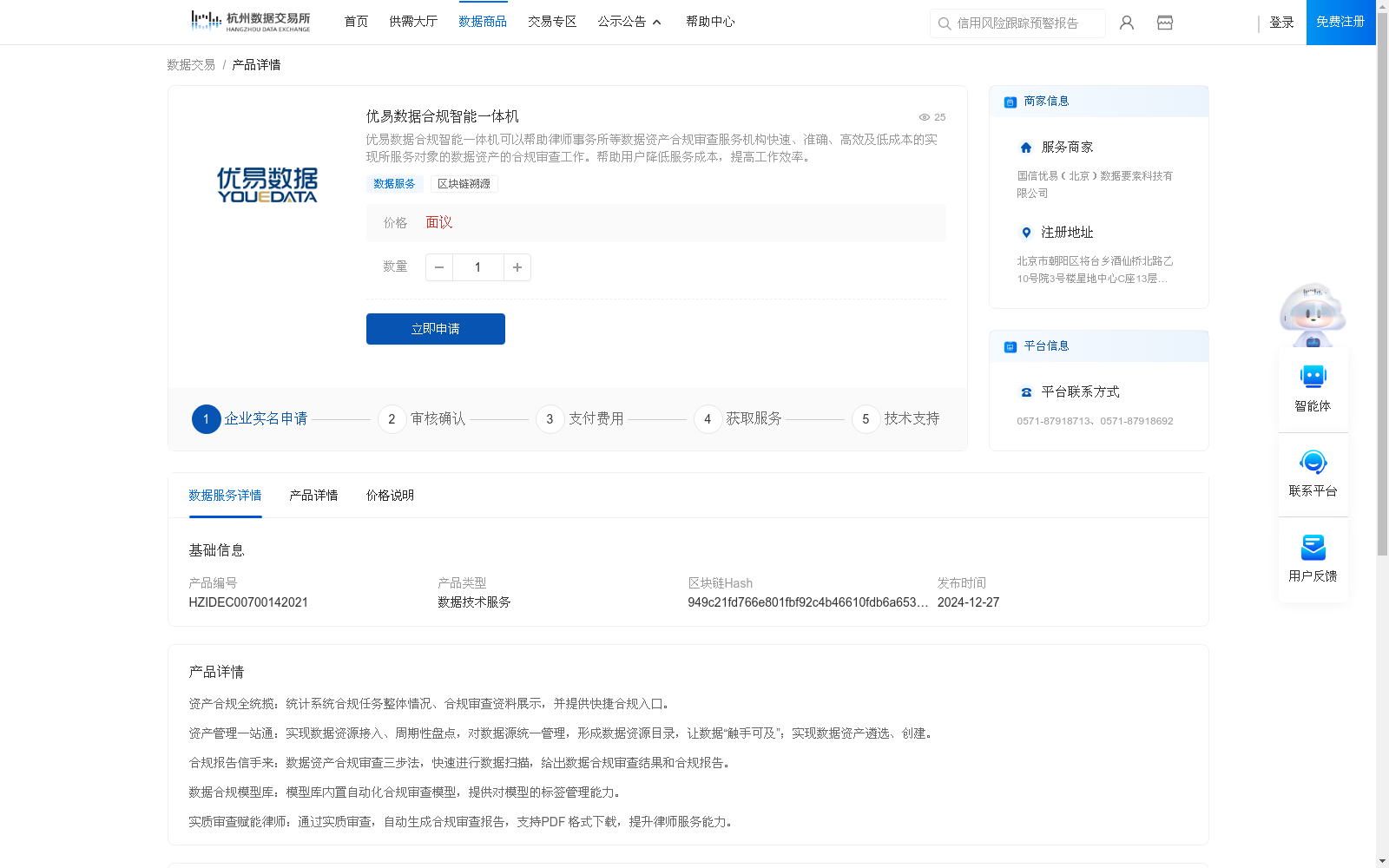Click 数据交易 breadcrumb link
The width and height of the screenshot is (1389, 868).
click(x=191, y=65)
